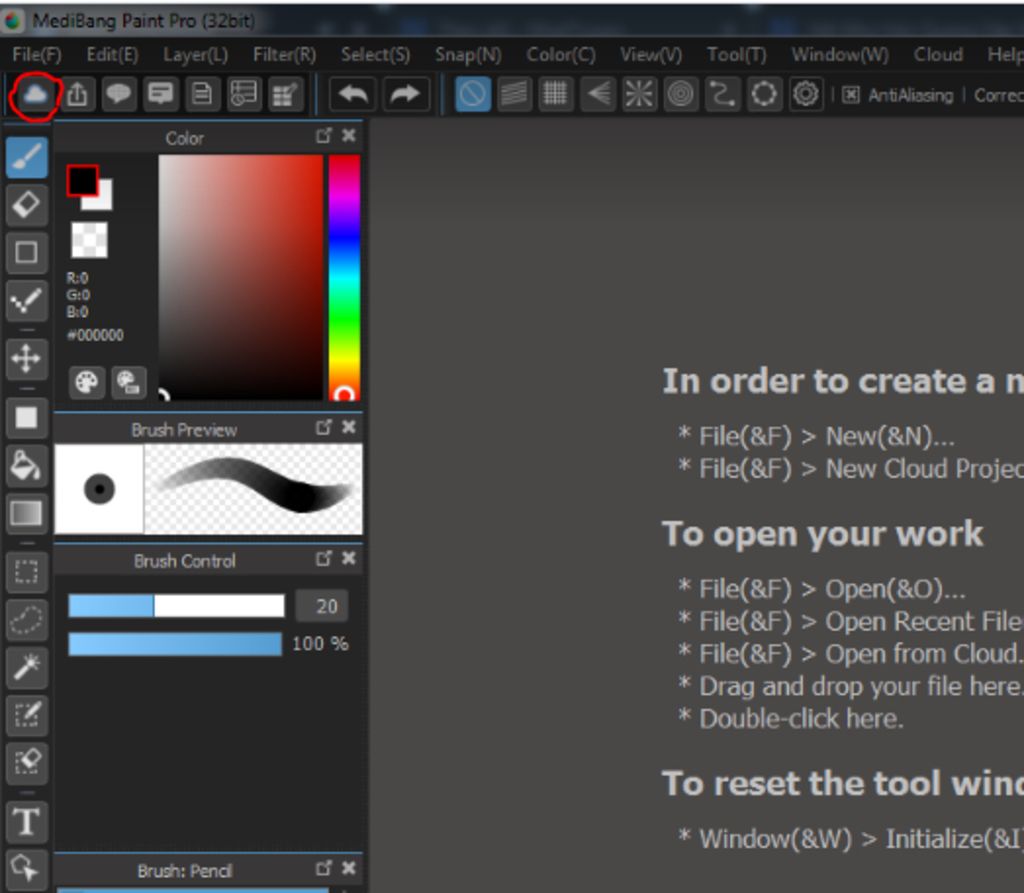Open the File(F) menu
Image resolution: width=1024 pixels, height=893 pixels.
click(37, 55)
